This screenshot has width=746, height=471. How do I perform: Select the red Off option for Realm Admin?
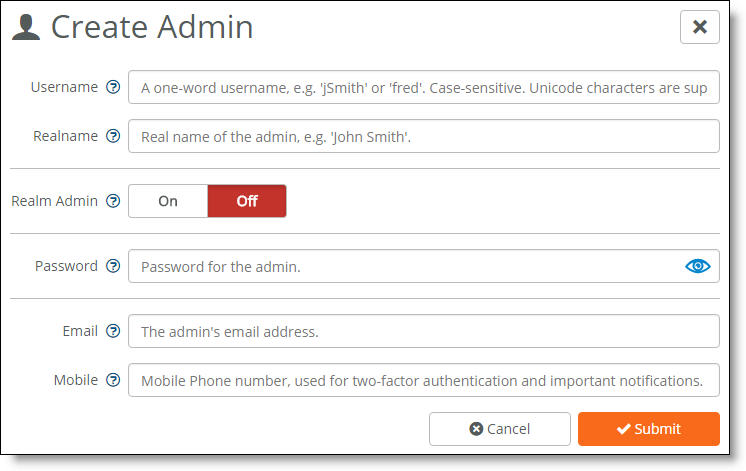pyautogui.click(x=247, y=201)
